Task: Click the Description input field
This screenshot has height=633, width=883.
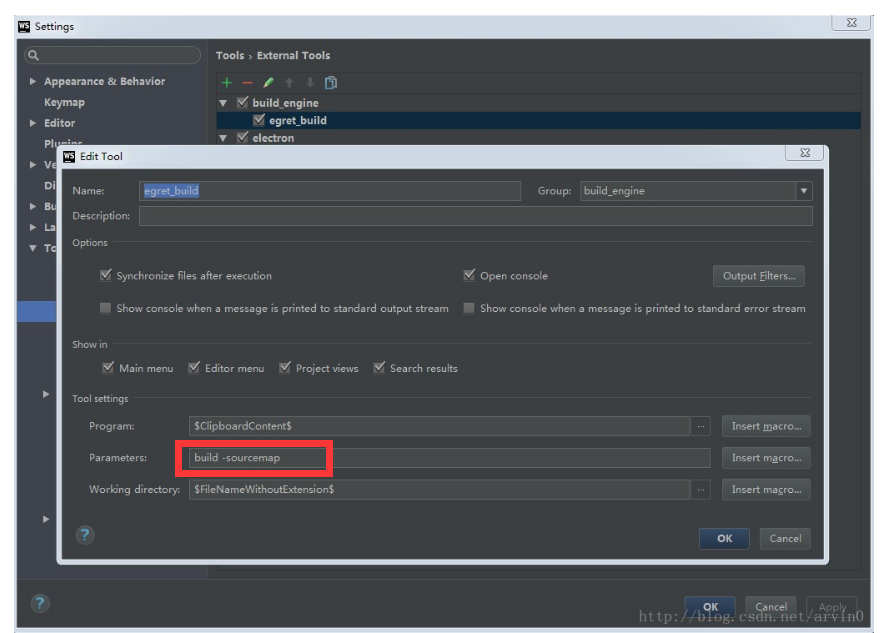Action: click(x=475, y=216)
